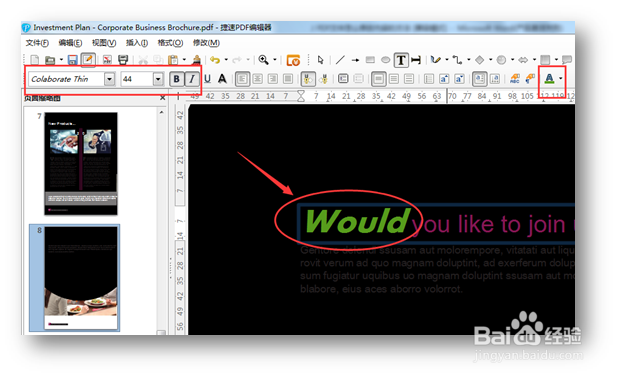Image resolution: width=617 pixels, height=377 pixels.
Task: Set double line spacing
Action: (409, 79)
